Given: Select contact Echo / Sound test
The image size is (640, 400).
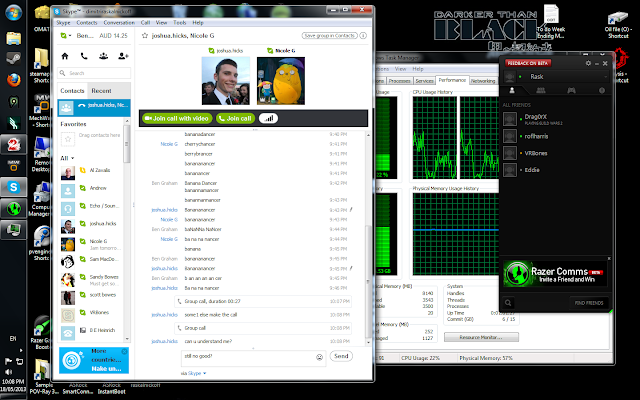Looking at the screenshot, I should click(x=91, y=209).
